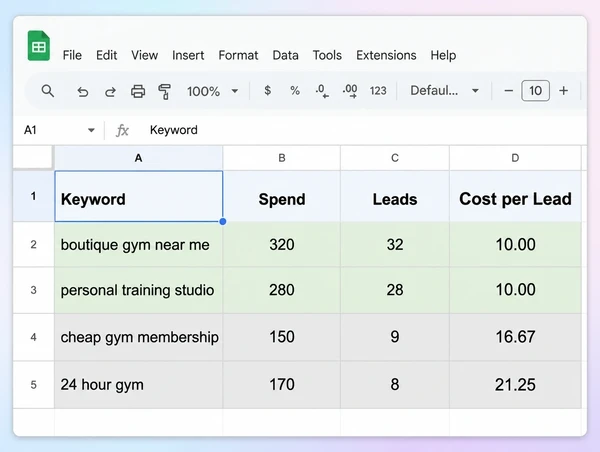Open the Format menu
Image resolution: width=600 pixels, height=452 pixels.
238,55
